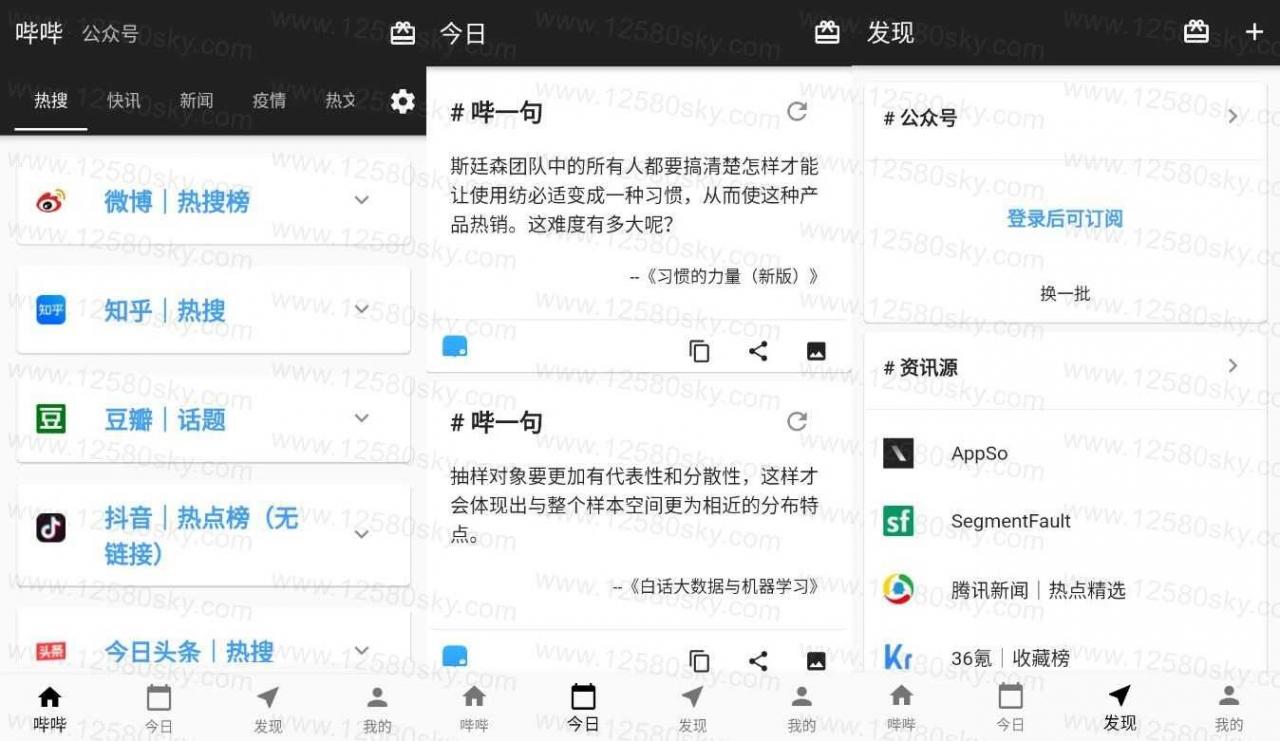Image resolution: width=1280 pixels, height=741 pixels.
Task: Switch to the 疫情 tab
Action: 269,100
